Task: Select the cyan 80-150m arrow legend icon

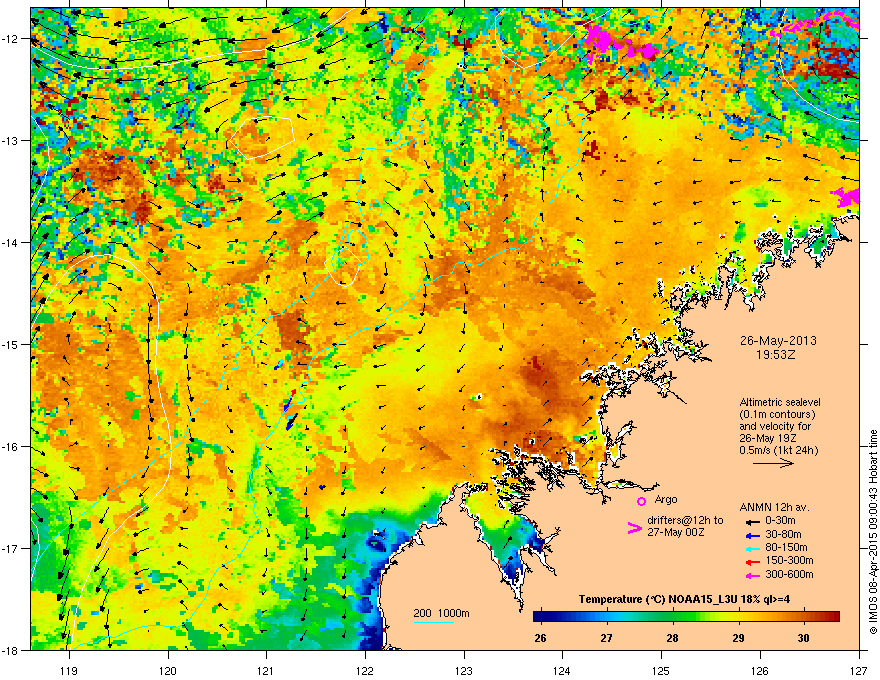Action: (753, 548)
